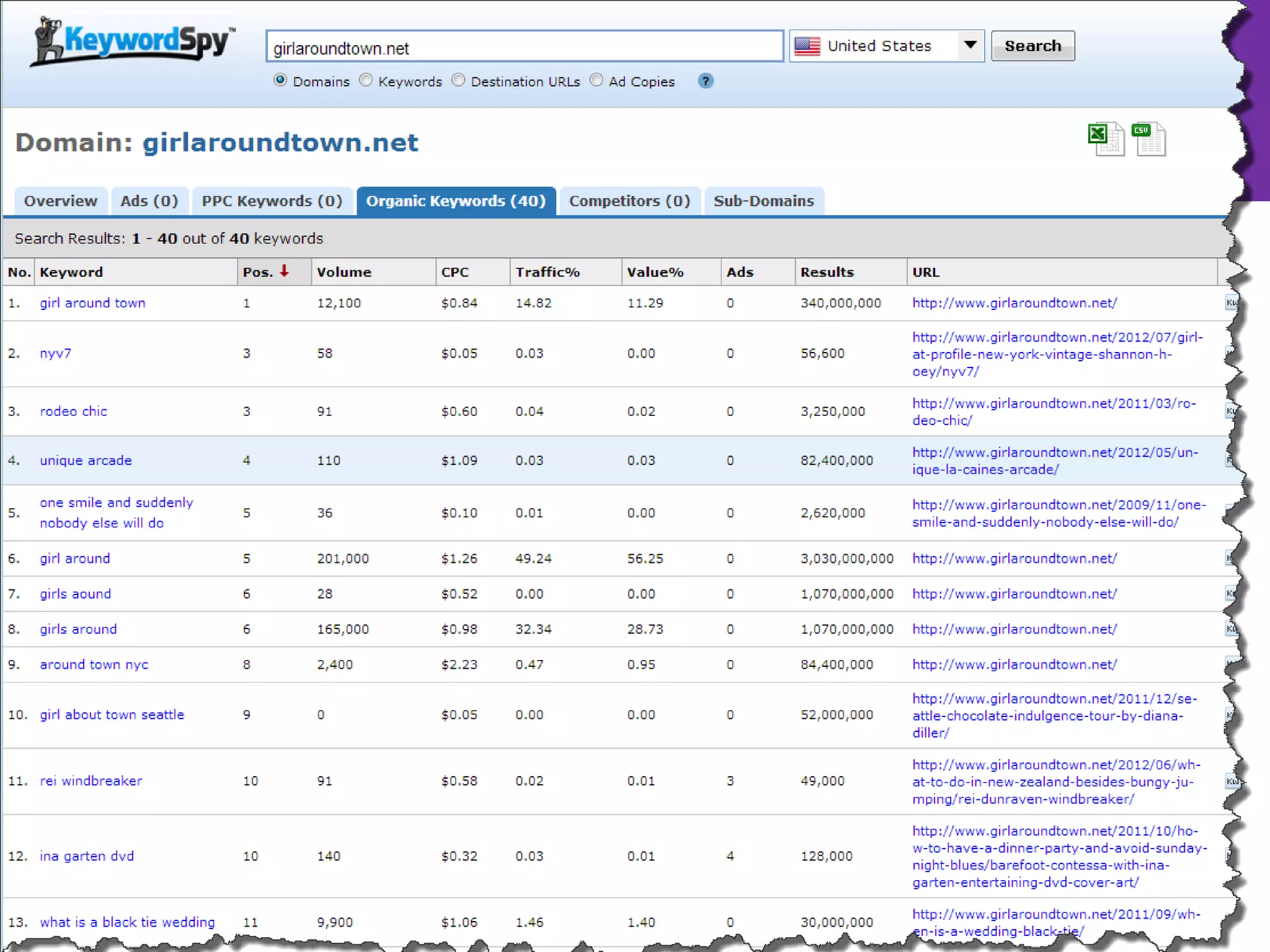
Task: Click the girlaroundtown.net domain heading link
Action: [x=280, y=143]
